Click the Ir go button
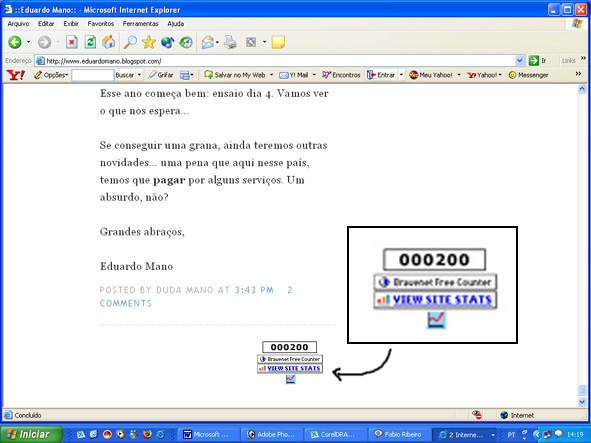Image resolution: width=591 pixels, height=443 pixels. click(538, 61)
